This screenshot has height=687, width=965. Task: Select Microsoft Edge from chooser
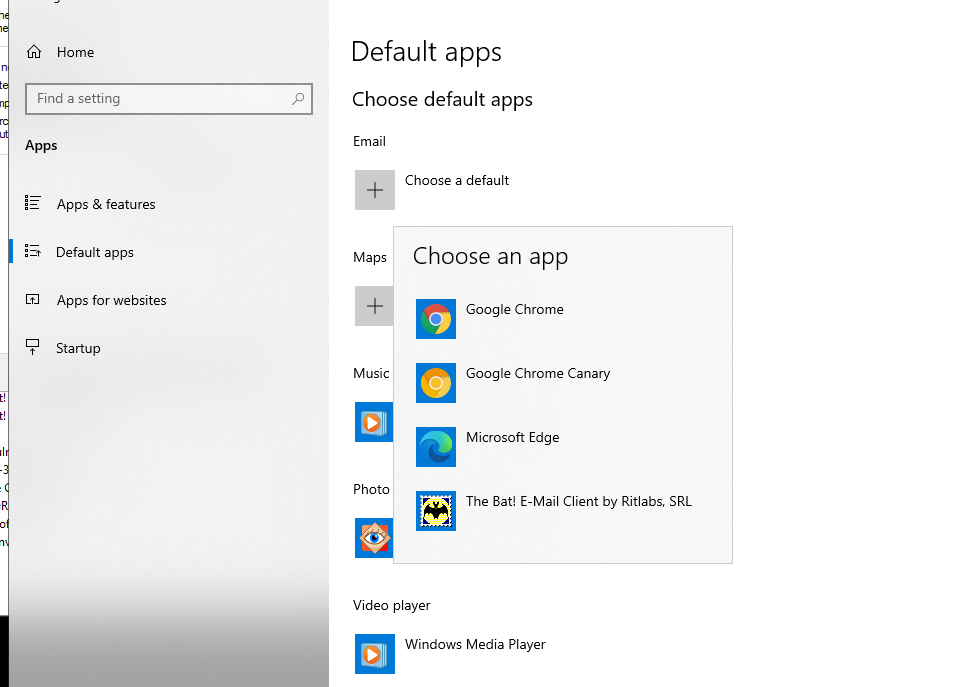pos(513,438)
